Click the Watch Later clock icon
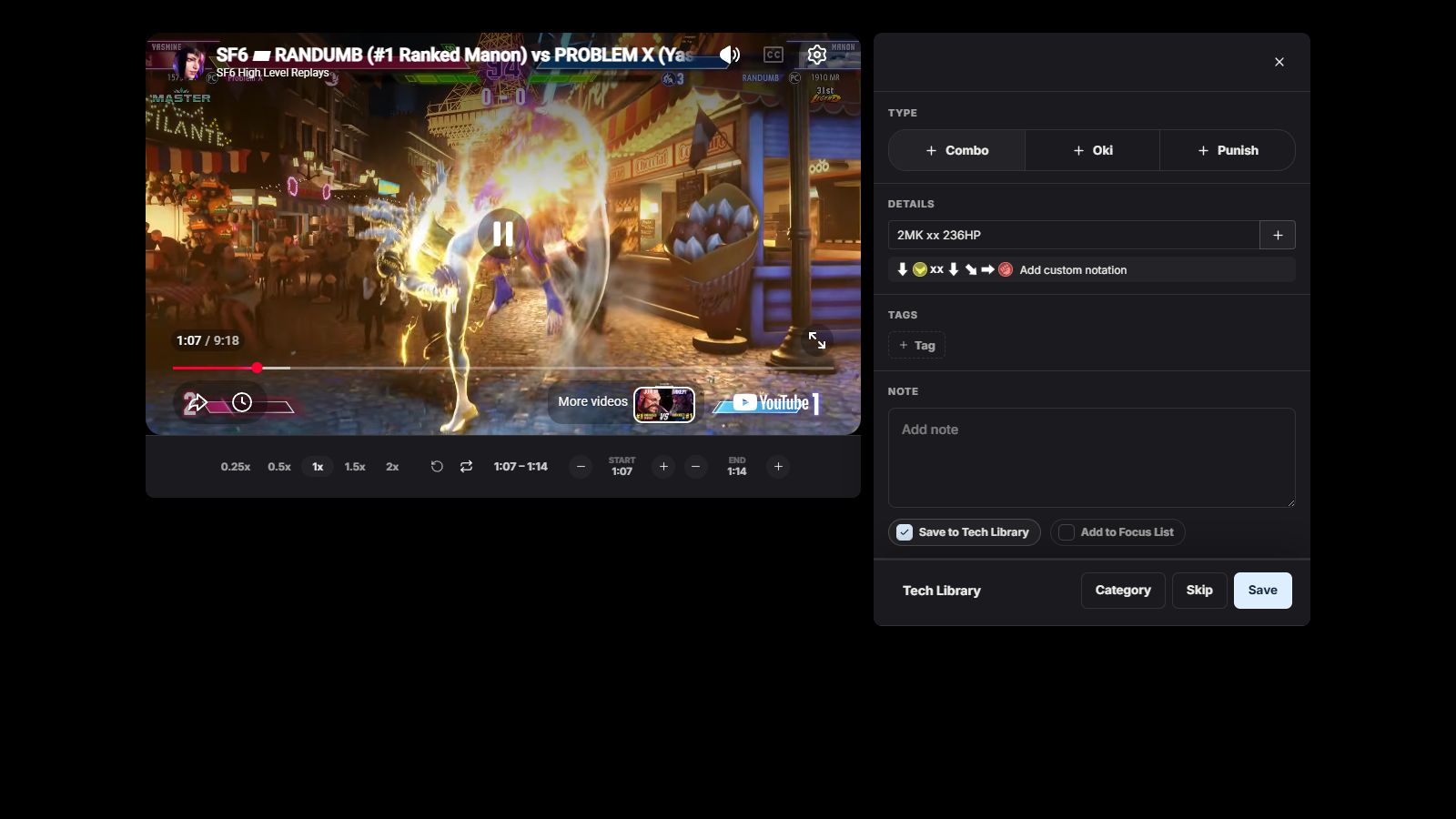The width and height of the screenshot is (1456, 819). click(242, 402)
